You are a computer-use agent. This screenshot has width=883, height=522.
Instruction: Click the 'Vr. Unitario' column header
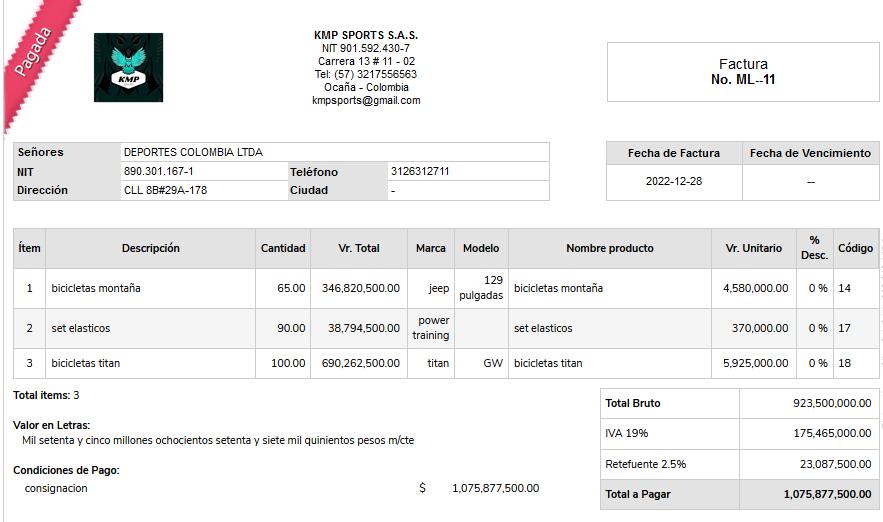(x=753, y=248)
